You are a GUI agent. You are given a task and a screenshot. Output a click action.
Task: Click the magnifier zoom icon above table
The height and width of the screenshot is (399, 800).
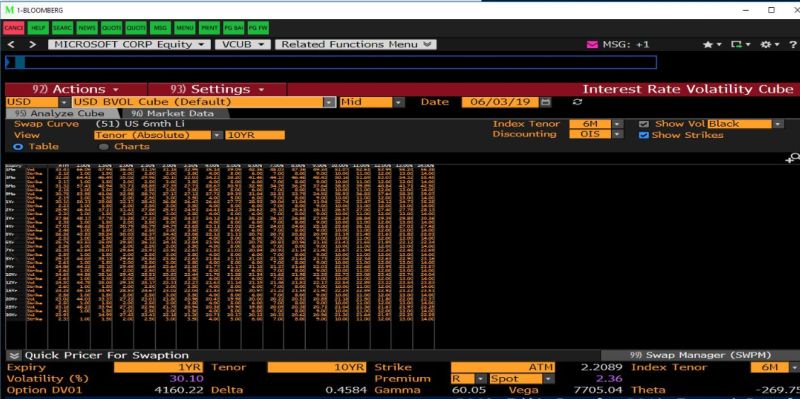[x=793, y=159]
